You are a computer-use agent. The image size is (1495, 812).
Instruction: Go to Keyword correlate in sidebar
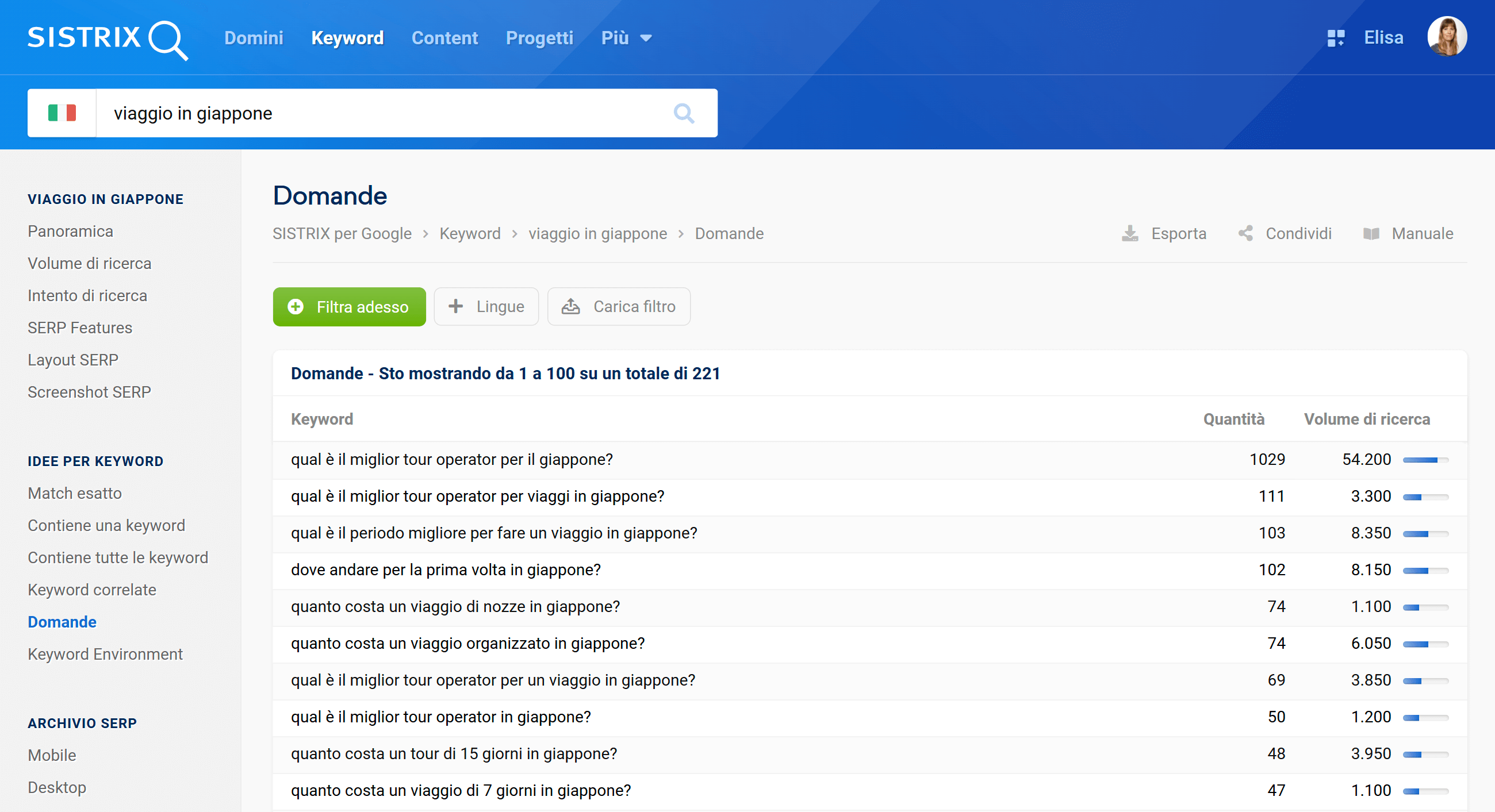pyautogui.click(x=91, y=590)
